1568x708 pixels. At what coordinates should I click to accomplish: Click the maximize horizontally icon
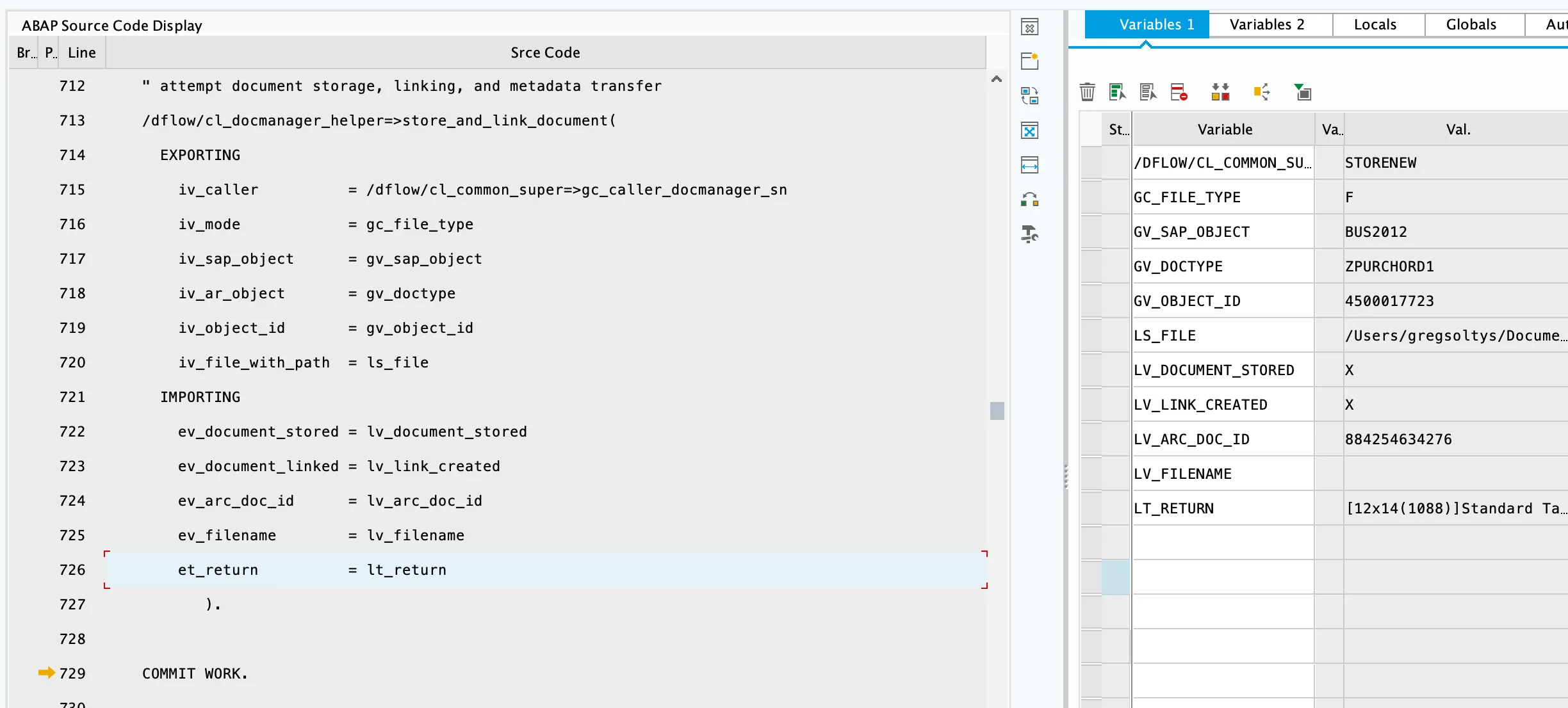pos(1029,165)
